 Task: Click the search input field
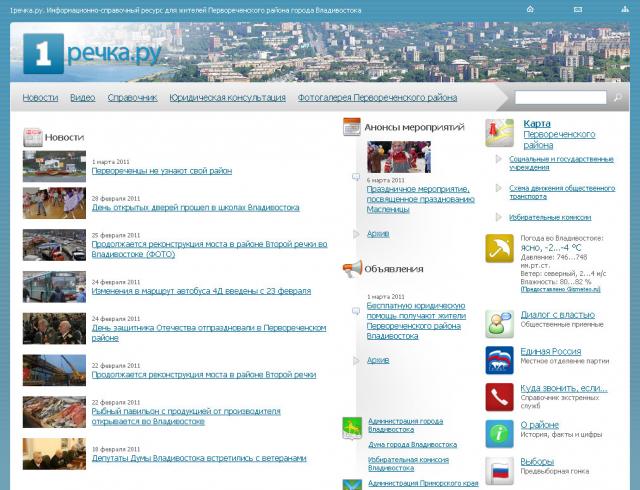point(560,98)
